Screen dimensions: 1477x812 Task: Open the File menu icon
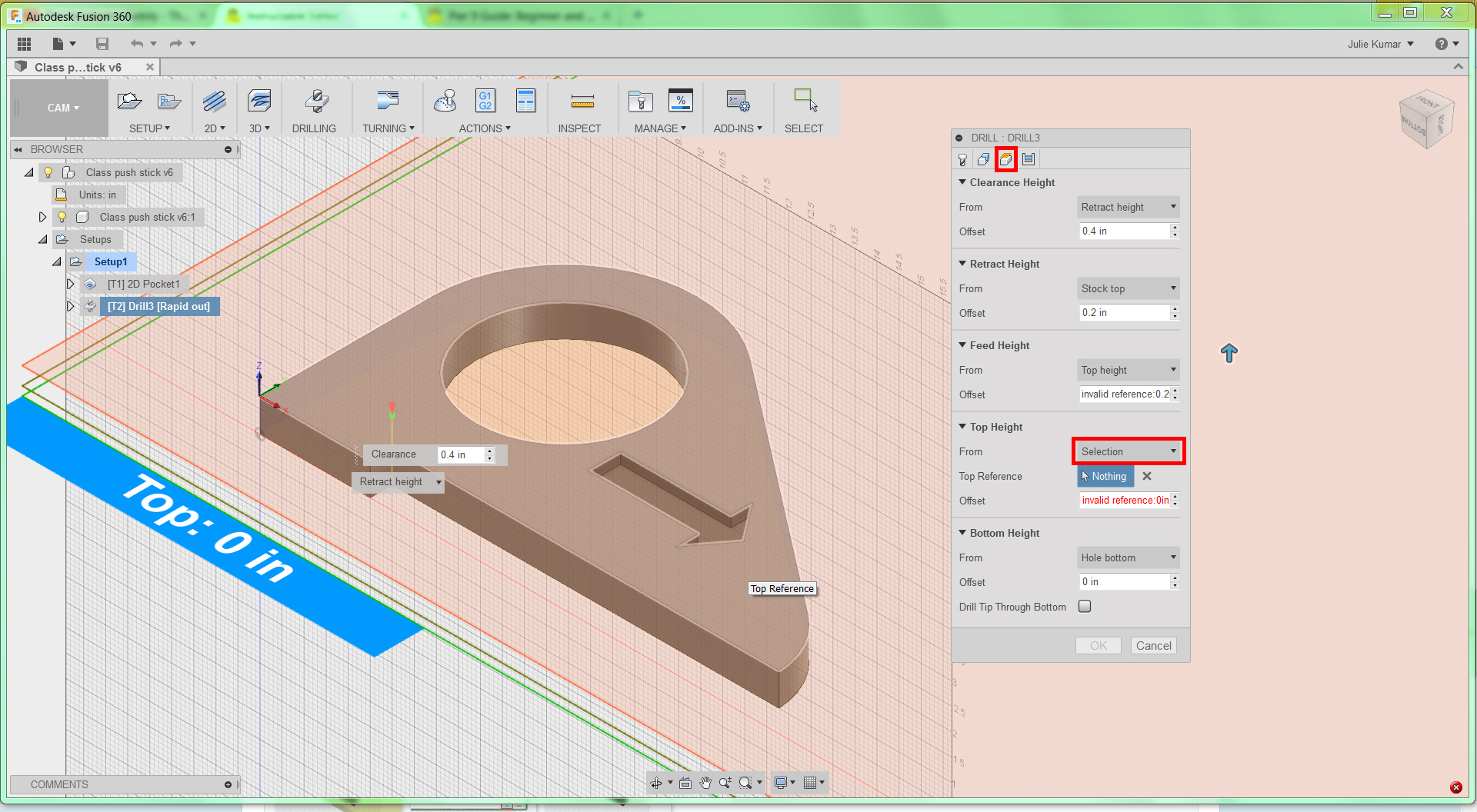click(59, 44)
